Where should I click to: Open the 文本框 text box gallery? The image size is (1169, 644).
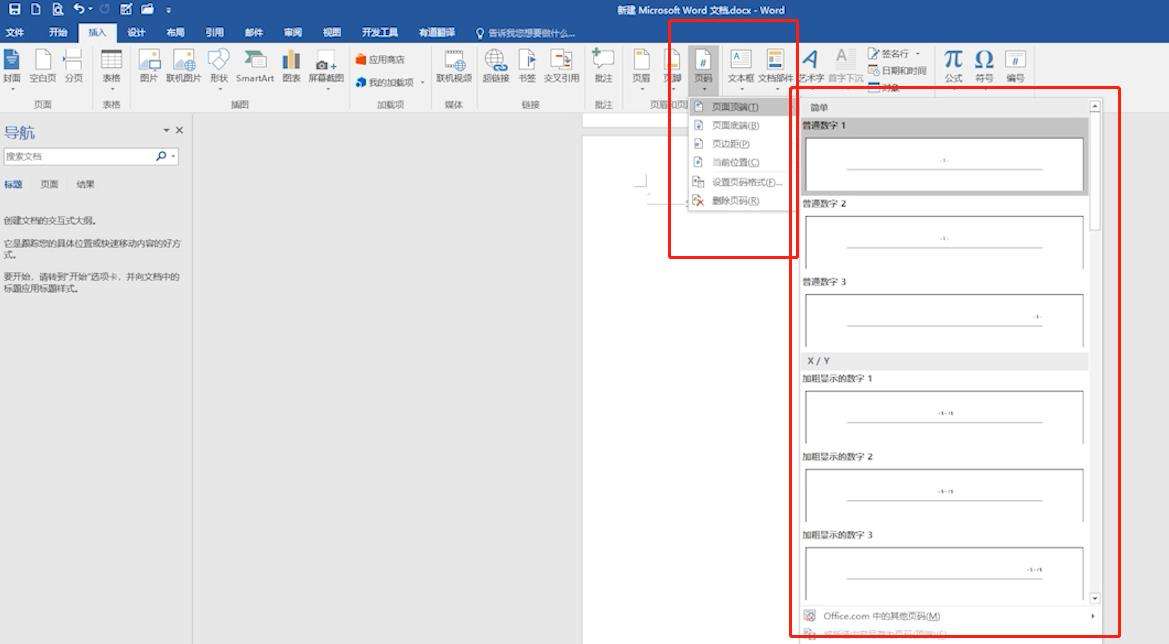point(740,69)
